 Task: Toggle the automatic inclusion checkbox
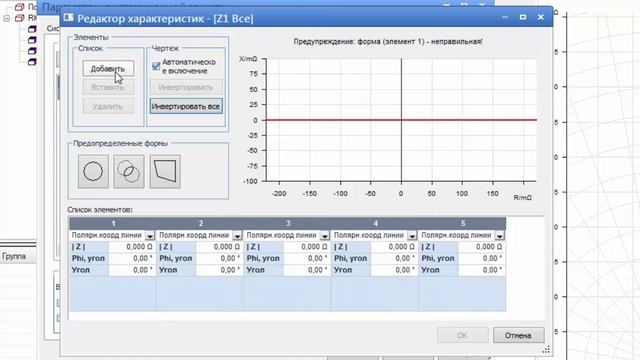(156, 66)
